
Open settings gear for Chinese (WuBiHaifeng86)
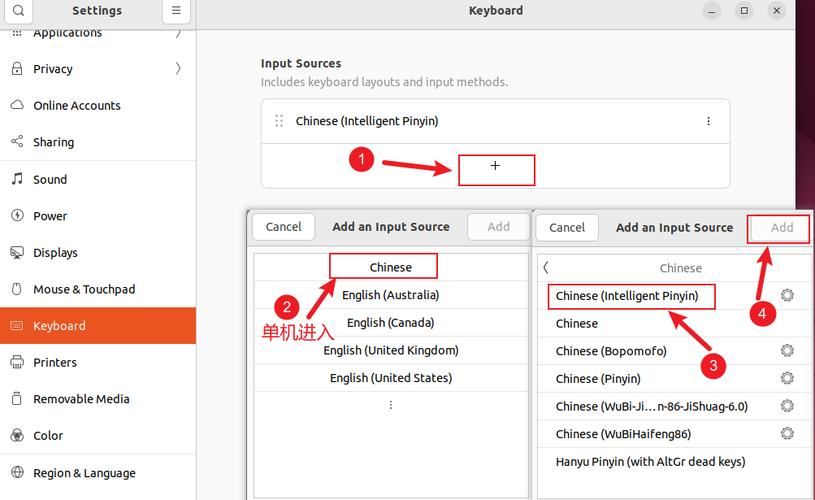[787, 433]
